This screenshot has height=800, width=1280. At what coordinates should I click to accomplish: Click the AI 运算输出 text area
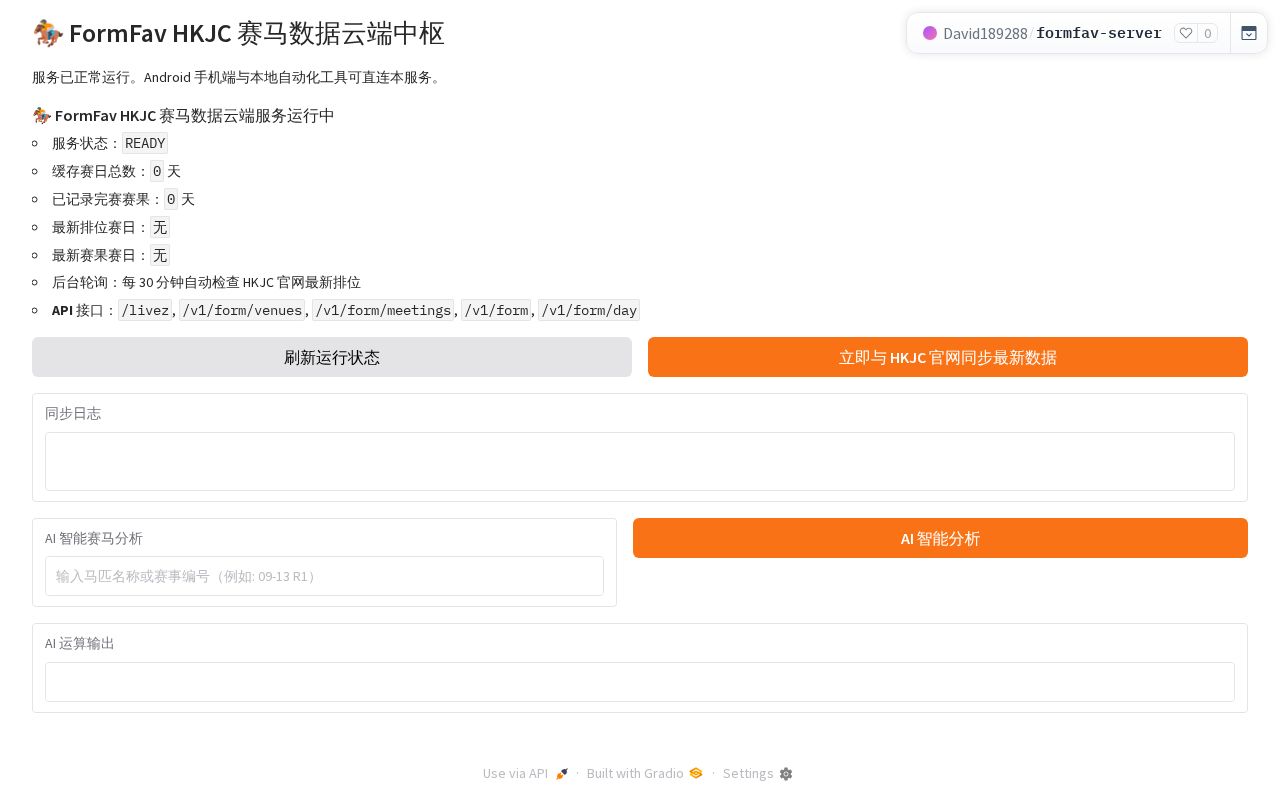coord(640,682)
